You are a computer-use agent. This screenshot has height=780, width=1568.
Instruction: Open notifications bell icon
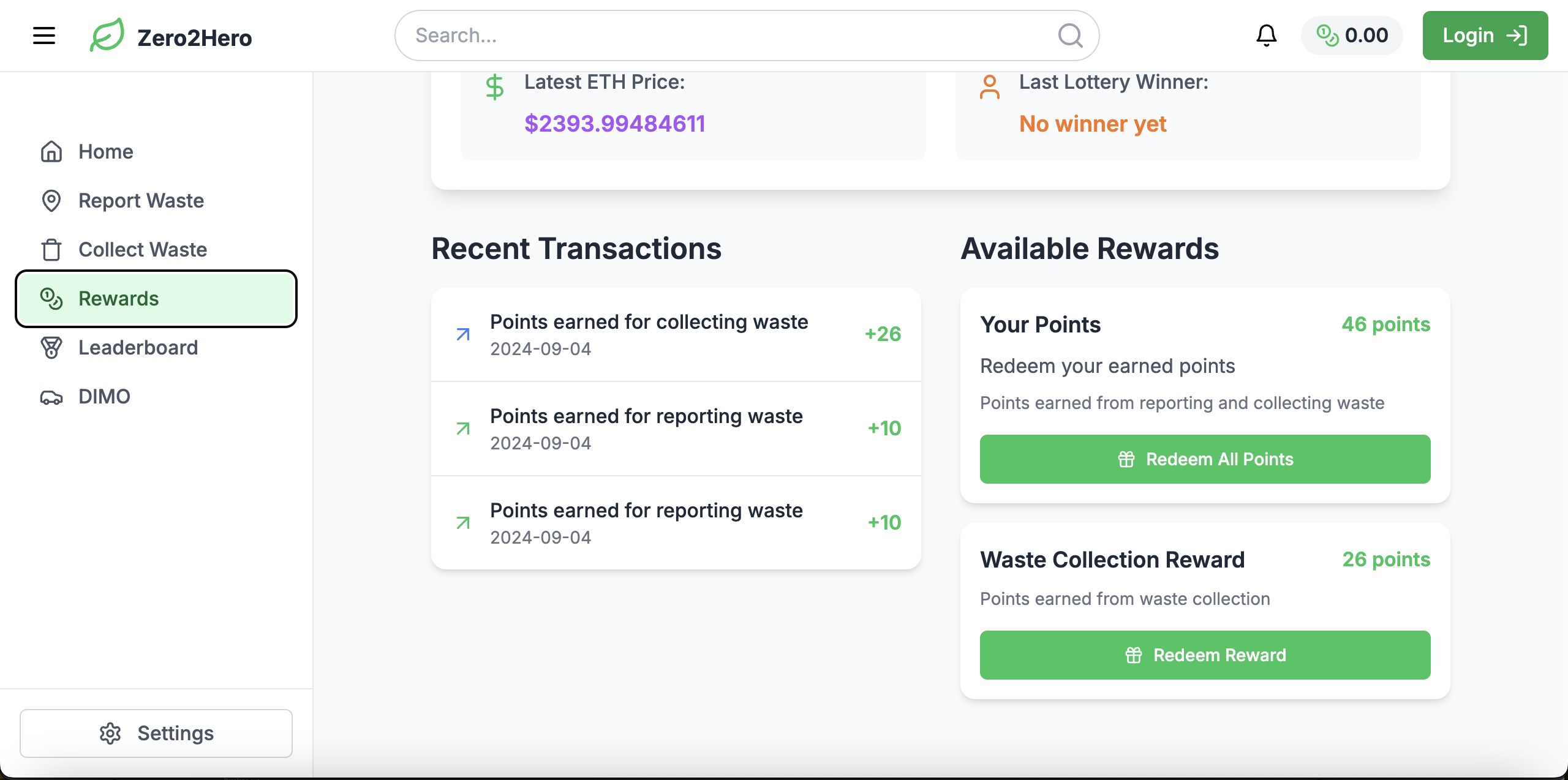[1266, 36]
